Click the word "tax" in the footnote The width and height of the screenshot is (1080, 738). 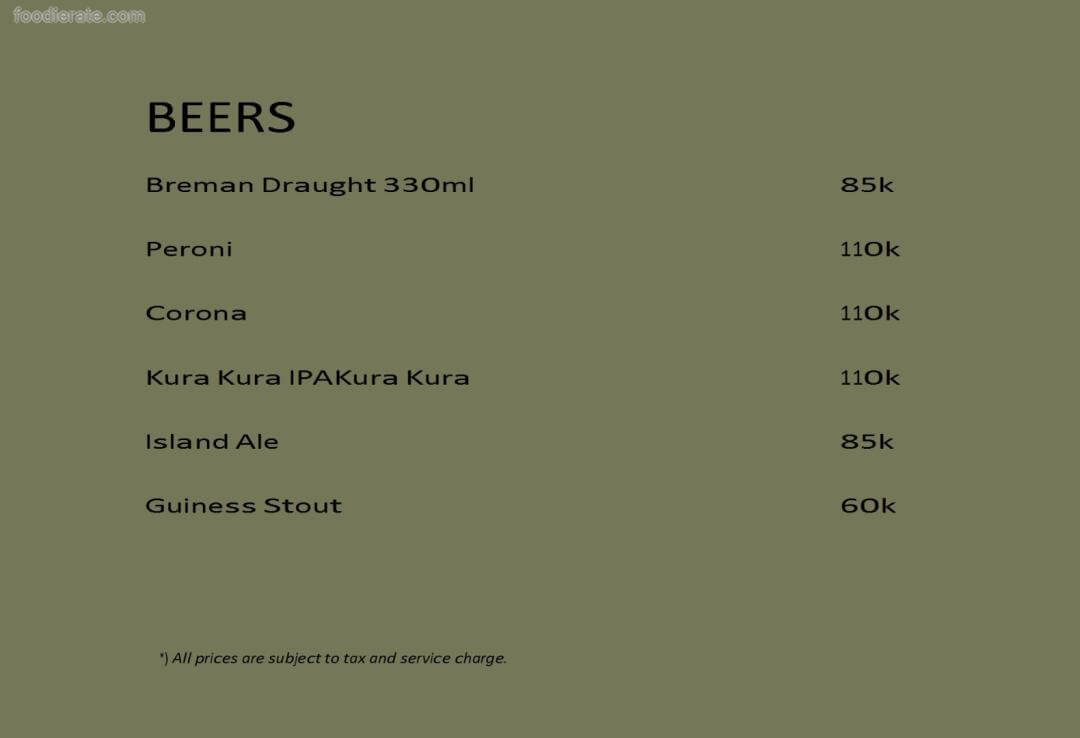[x=354, y=658]
